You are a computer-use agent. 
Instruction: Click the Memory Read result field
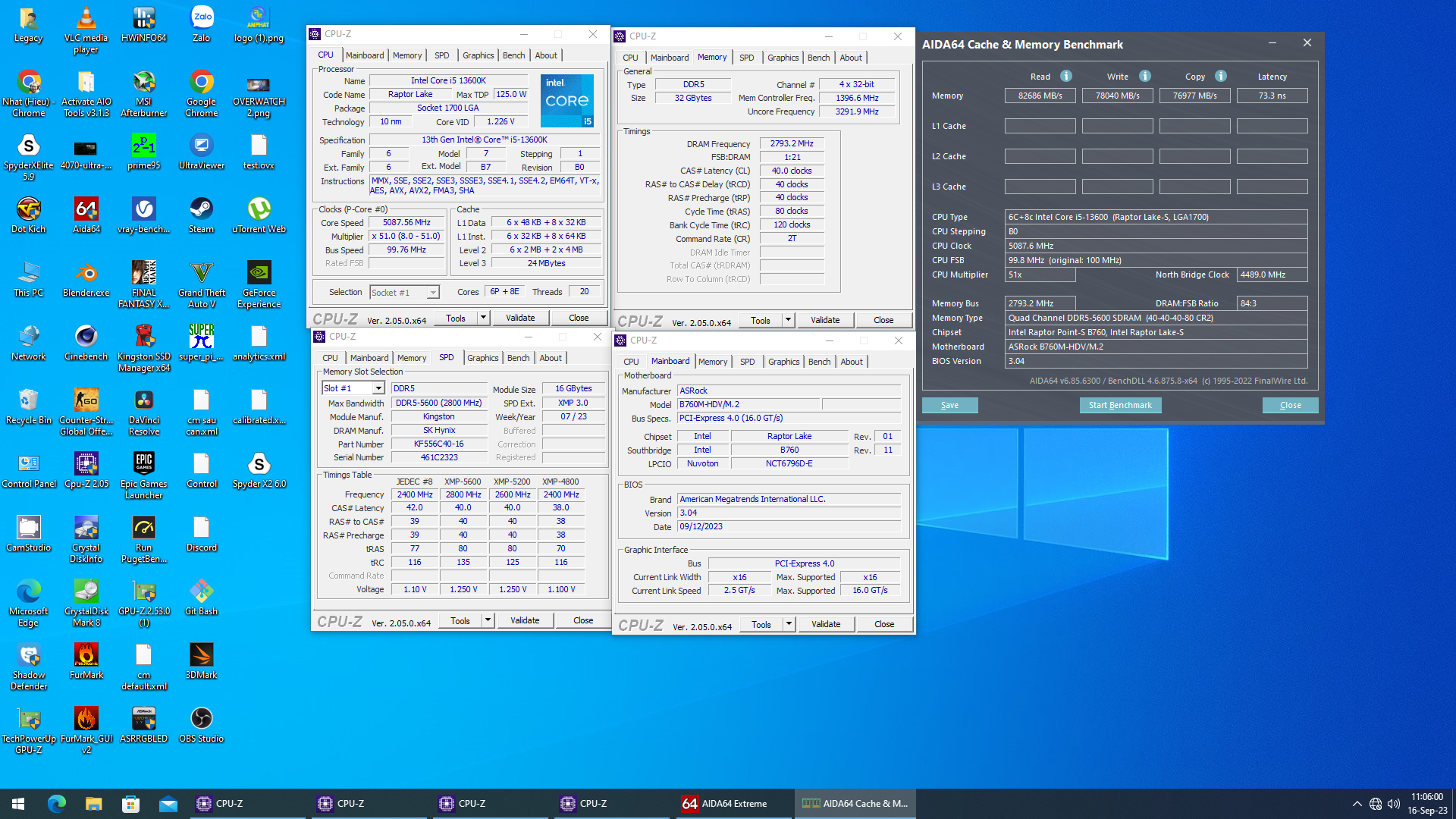click(1040, 96)
